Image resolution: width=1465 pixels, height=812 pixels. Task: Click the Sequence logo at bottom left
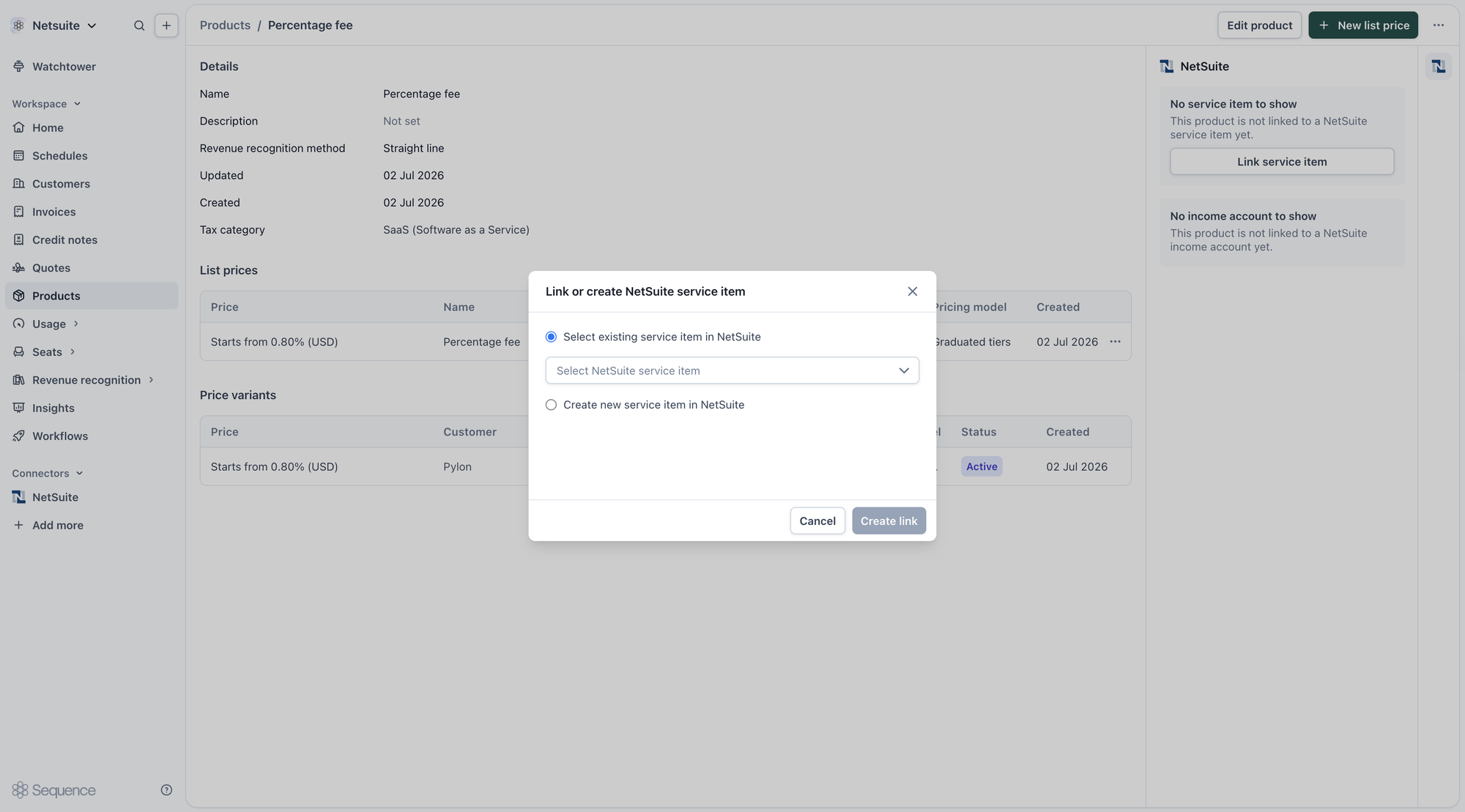[x=54, y=790]
